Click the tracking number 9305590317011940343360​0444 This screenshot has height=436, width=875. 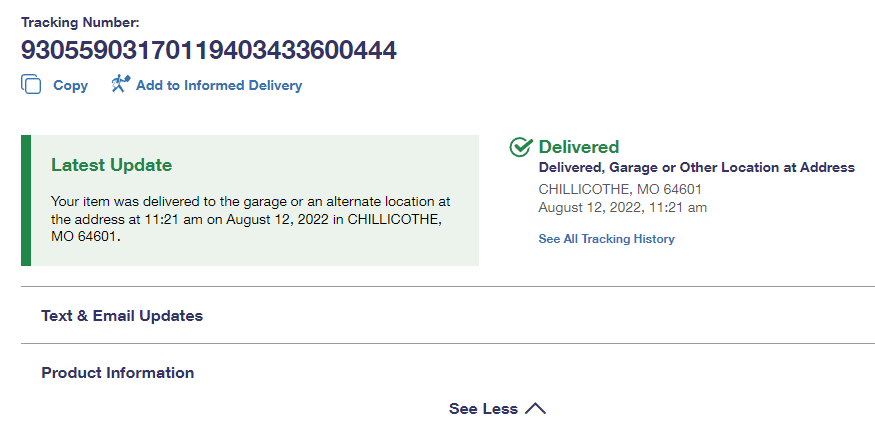[x=209, y=50]
